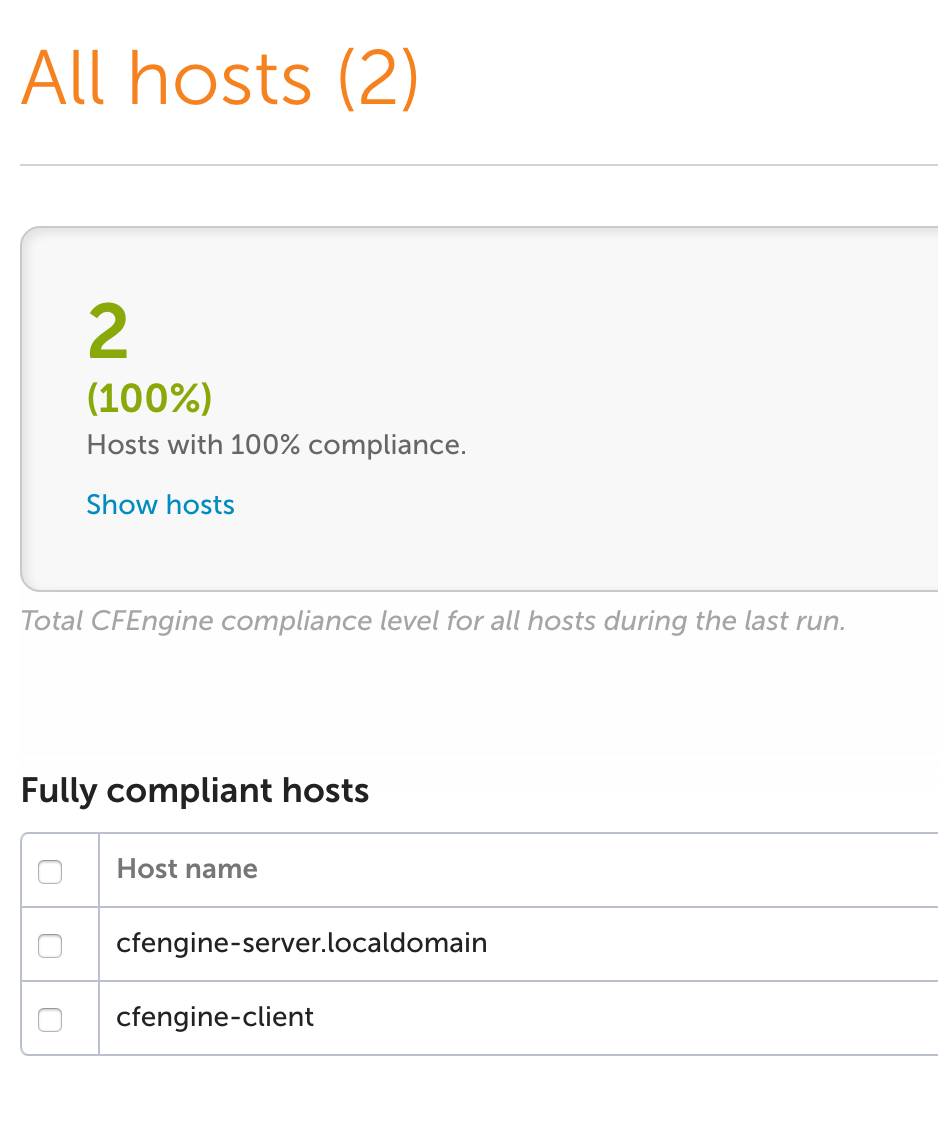Image resolution: width=938 pixels, height=1140 pixels.
Task: Click the large green 2 host count
Action: [x=108, y=332]
